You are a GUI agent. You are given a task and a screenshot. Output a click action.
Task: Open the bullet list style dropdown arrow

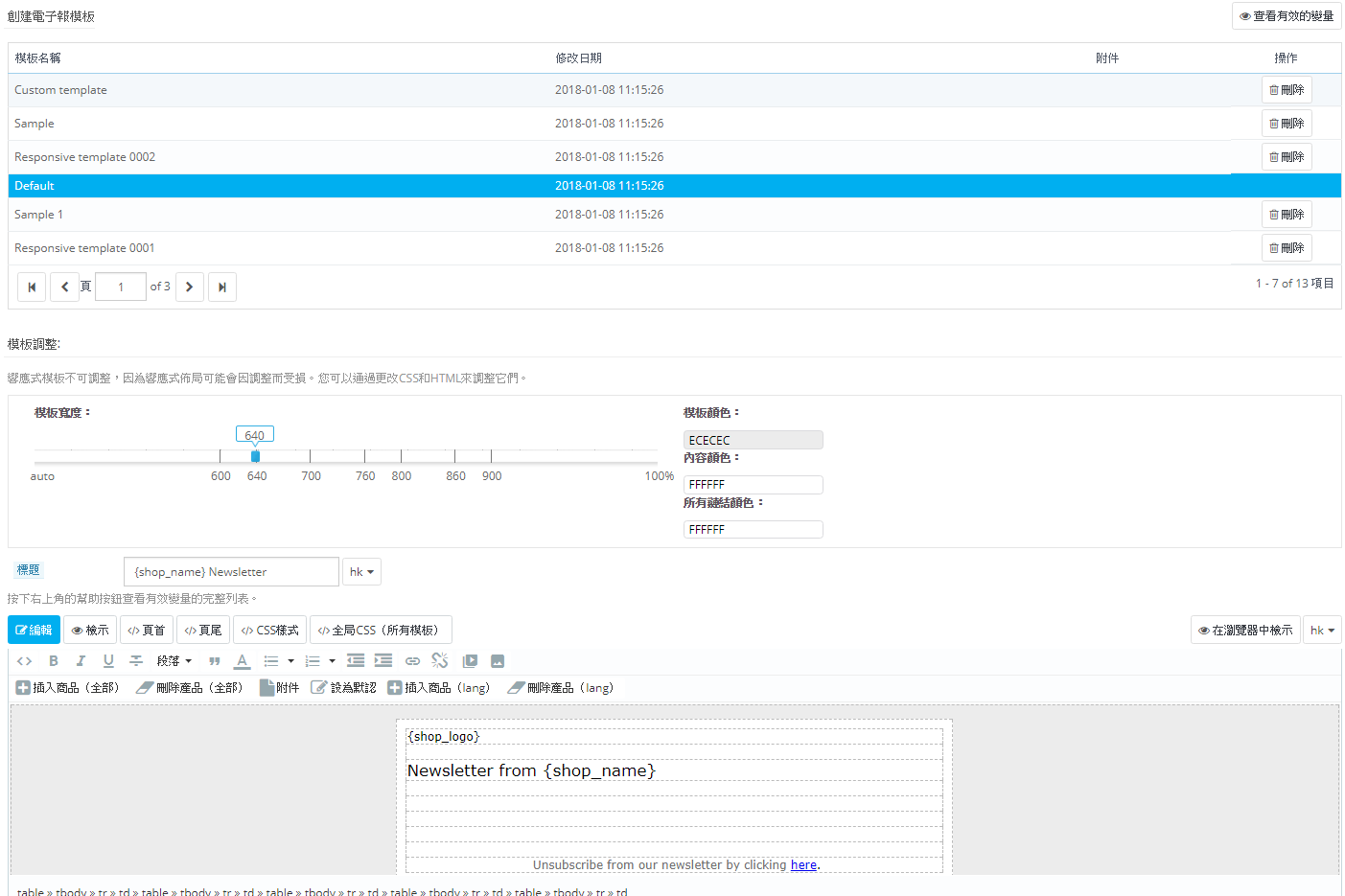pos(291,661)
